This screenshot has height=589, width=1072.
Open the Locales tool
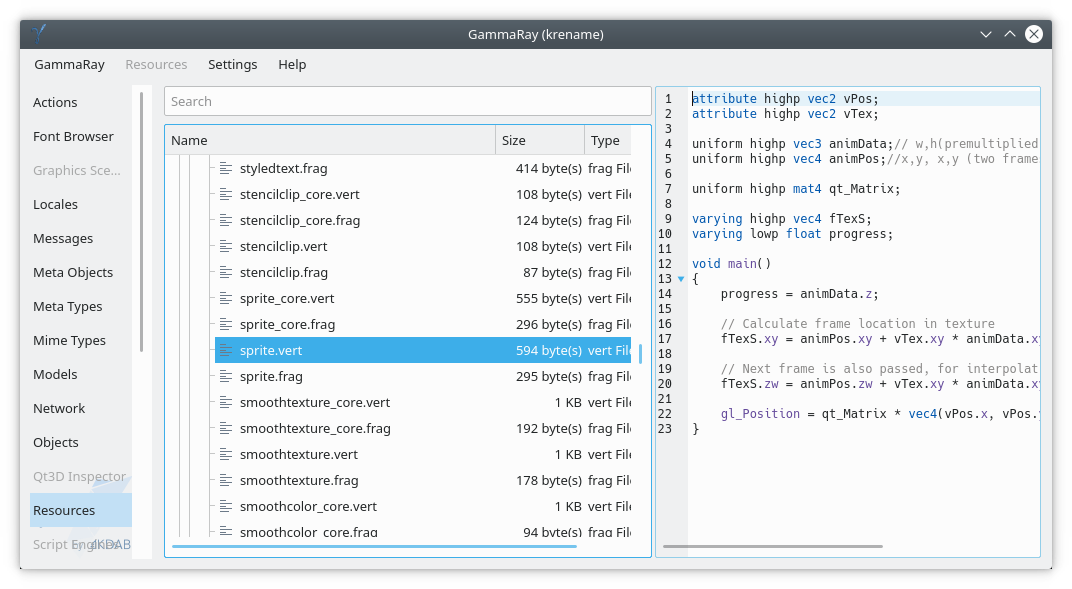[81, 204]
